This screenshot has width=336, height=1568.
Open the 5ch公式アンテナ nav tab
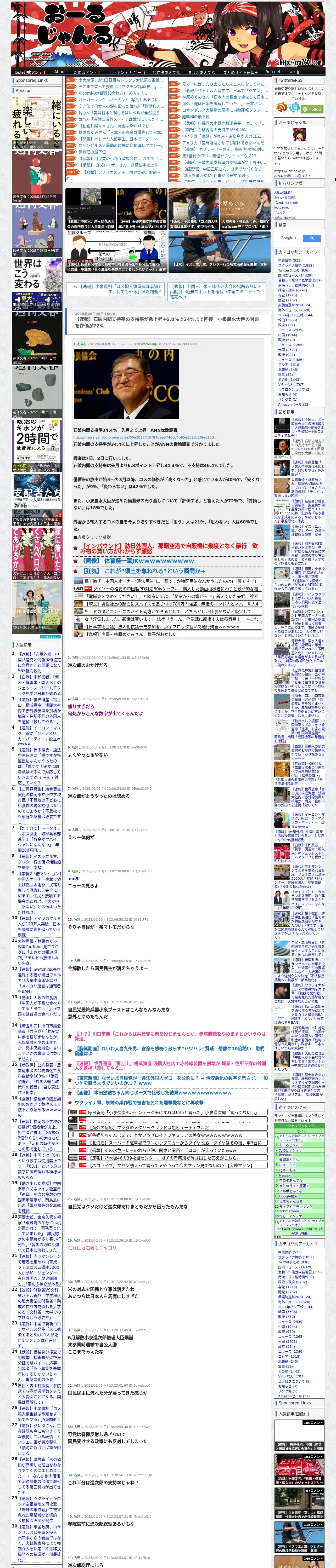click(x=31, y=72)
